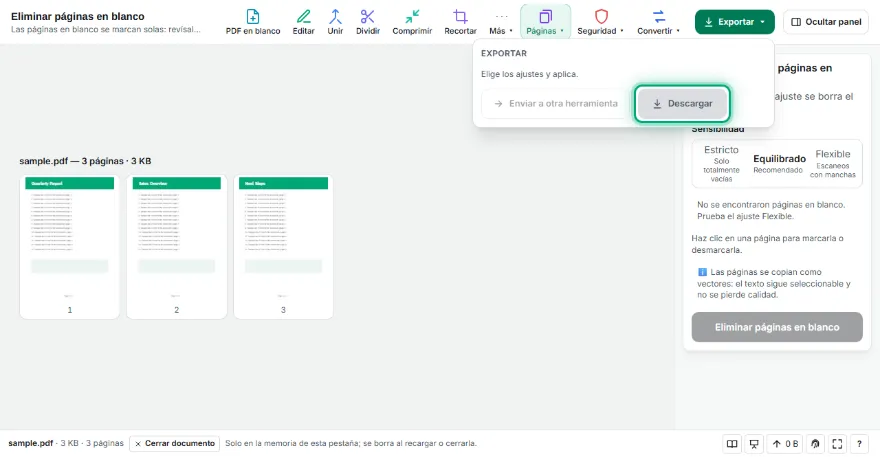This screenshot has width=880, height=457.
Task: Click the Elige los ajustes y aplica text
Action: coord(529,74)
